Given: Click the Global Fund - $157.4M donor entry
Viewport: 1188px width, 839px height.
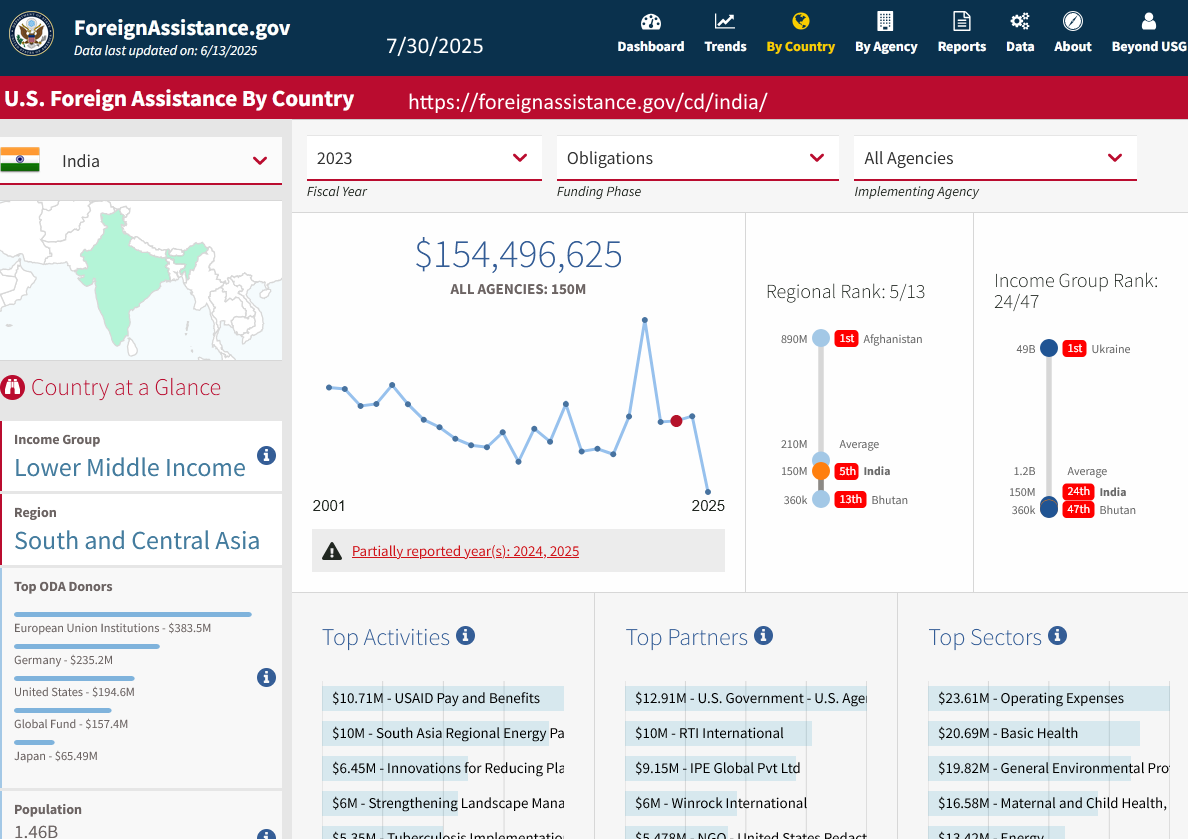Looking at the screenshot, I should click(x=70, y=724).
